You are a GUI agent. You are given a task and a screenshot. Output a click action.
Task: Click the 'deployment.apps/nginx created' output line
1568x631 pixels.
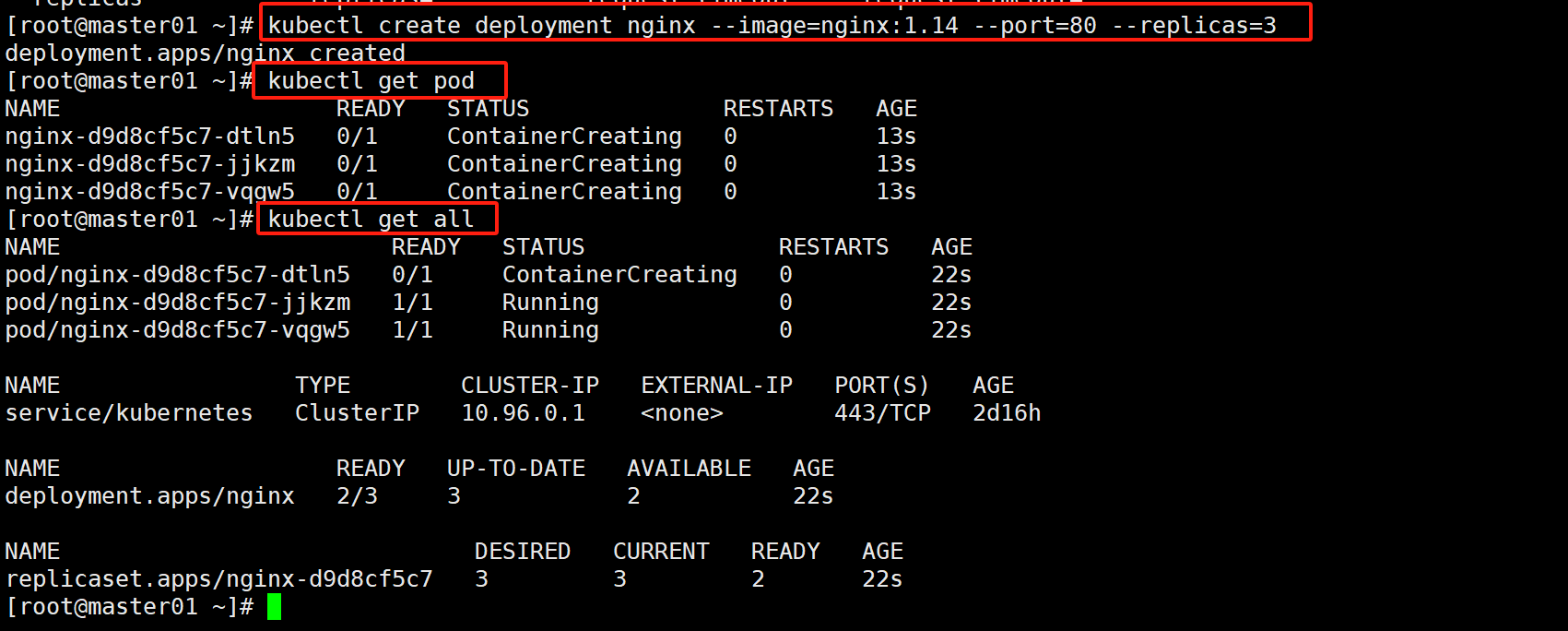coord(205,54)
